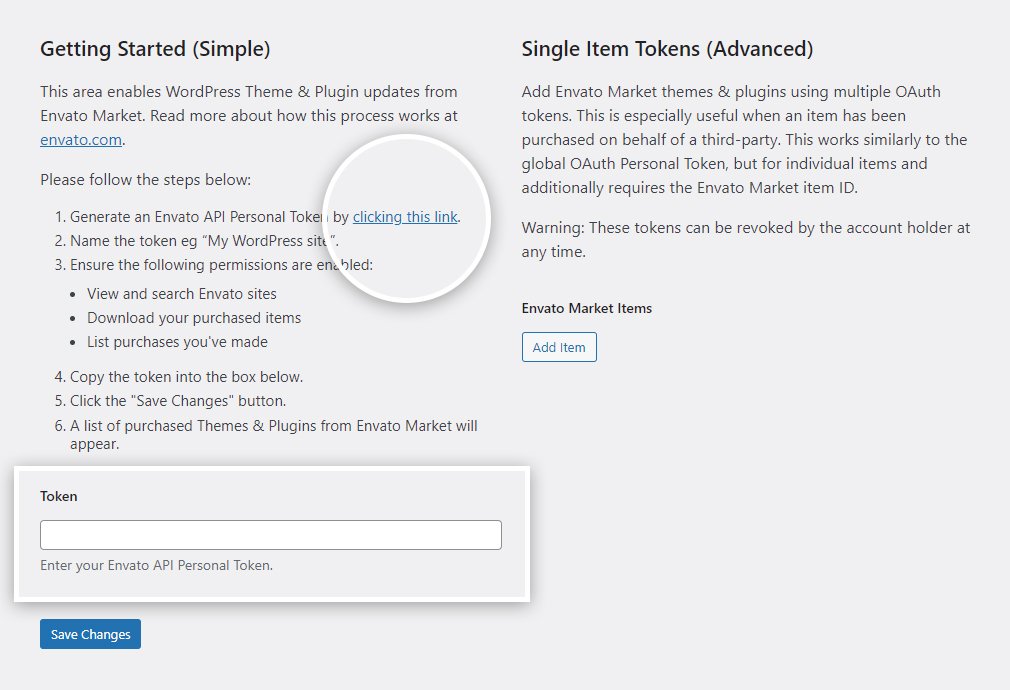Click the "Copy the token into the box" step
The image size is (1010, 690).
click(186, 377)
